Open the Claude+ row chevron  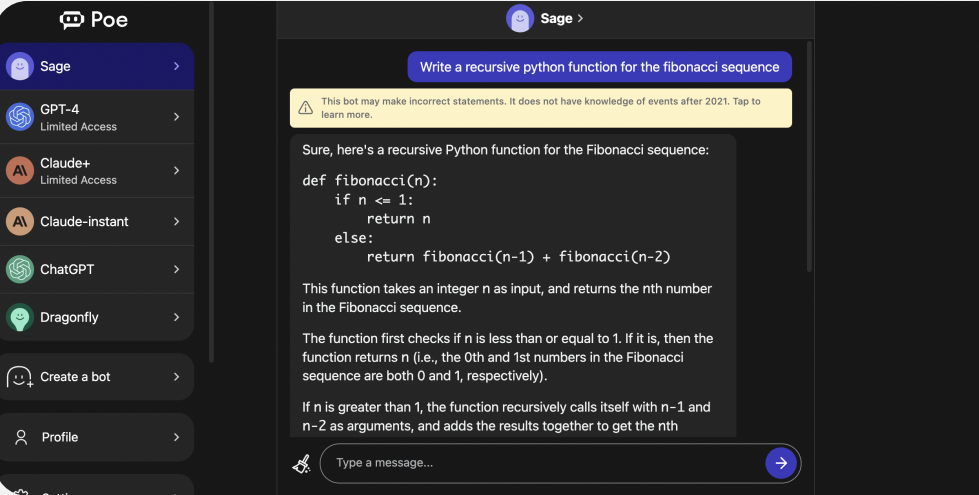pos(177,170)
